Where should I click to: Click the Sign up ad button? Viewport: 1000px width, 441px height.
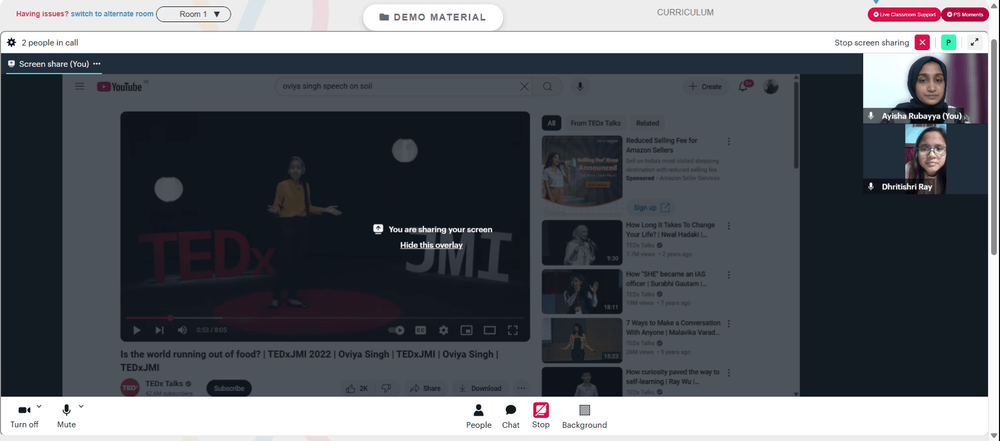[x=651, y=207]
